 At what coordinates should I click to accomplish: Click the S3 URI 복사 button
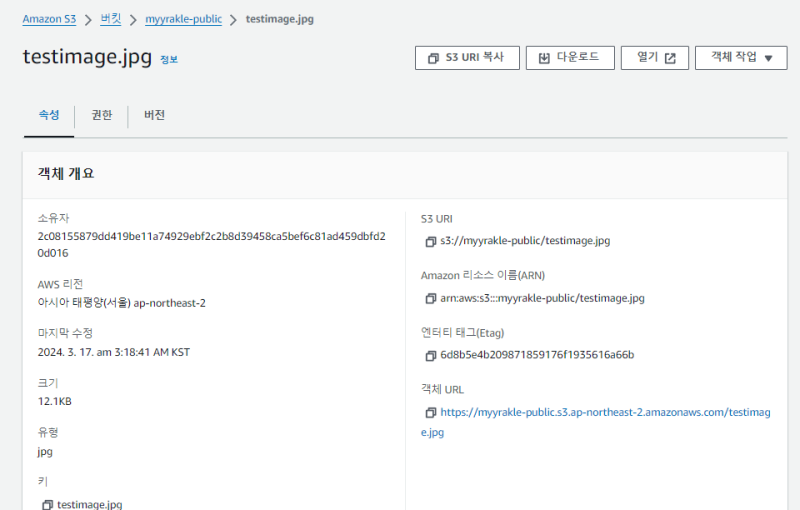(x=467, y=58)
